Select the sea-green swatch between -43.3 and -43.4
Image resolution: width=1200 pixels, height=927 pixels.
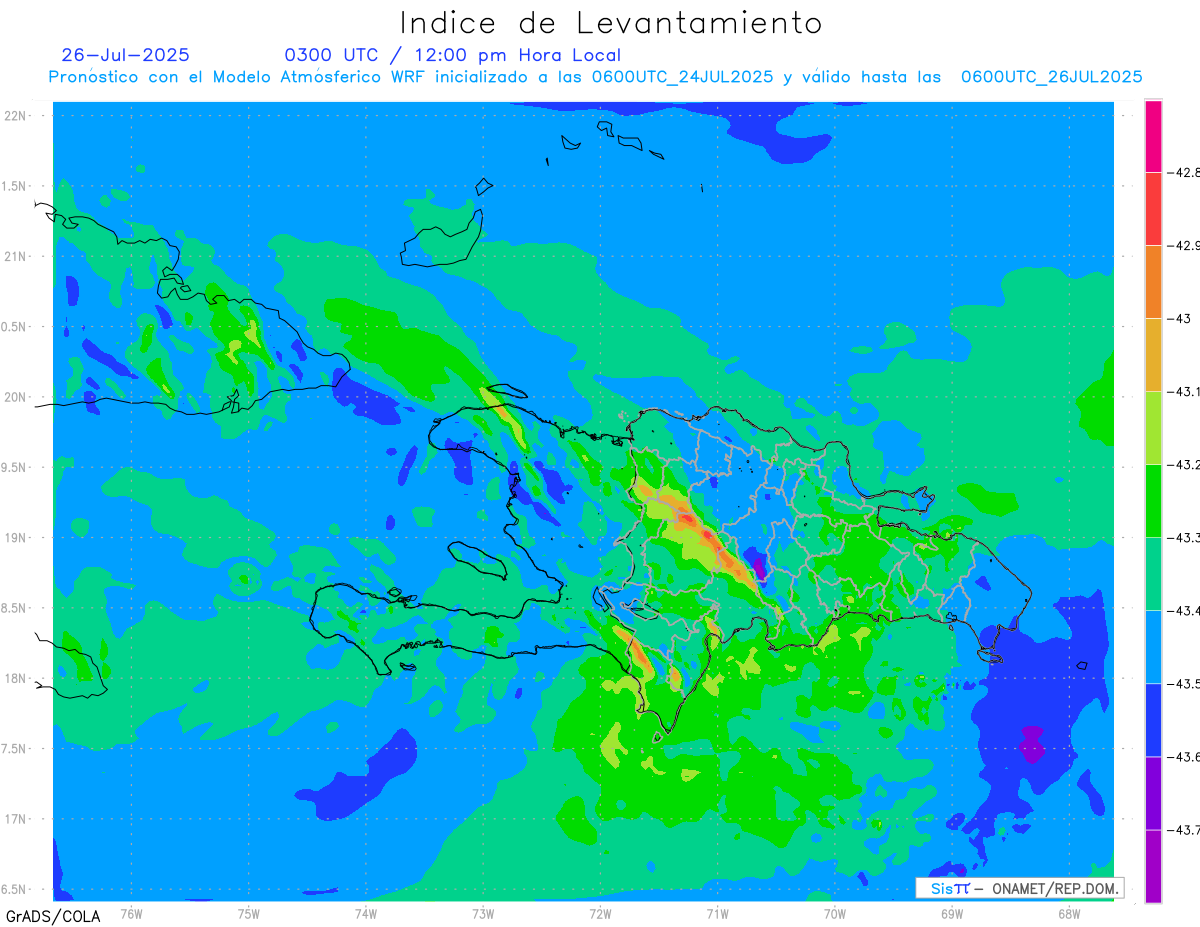(1153, 574)
